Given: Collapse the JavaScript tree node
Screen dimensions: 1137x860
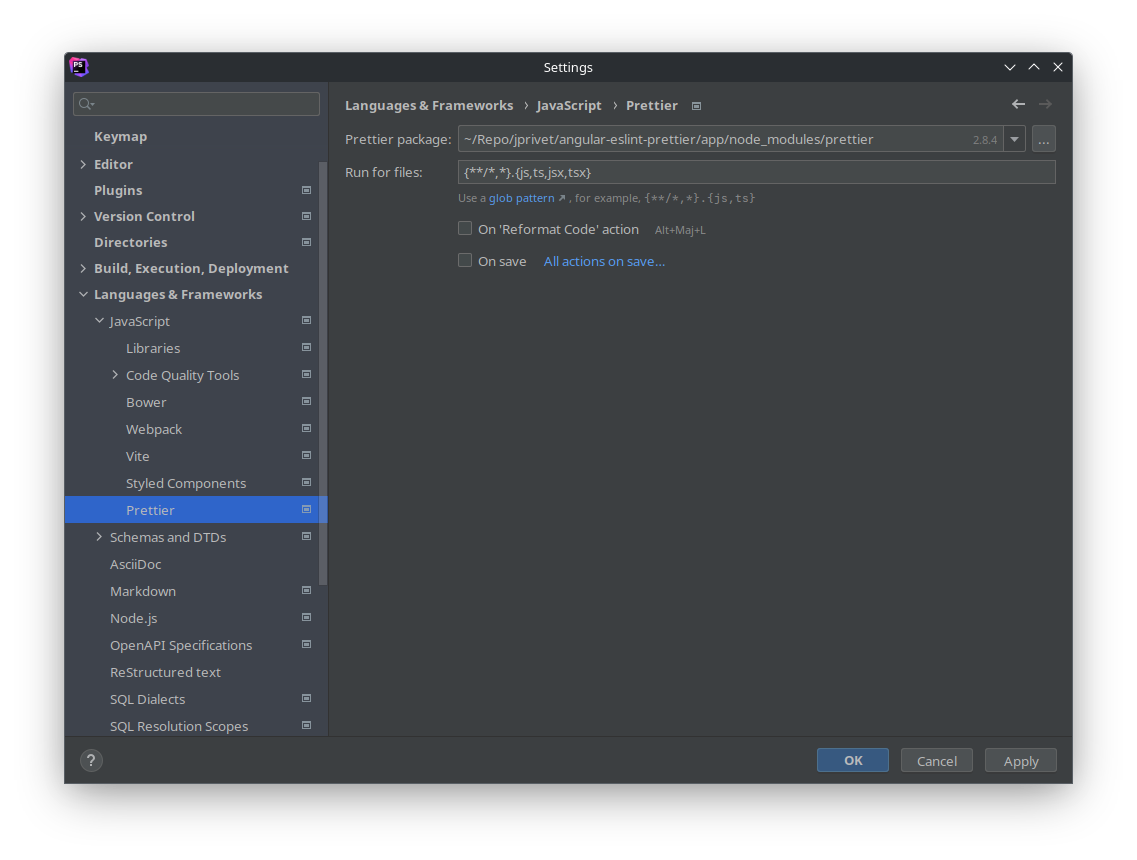Looking at the screenshot, I should point(99,321).
